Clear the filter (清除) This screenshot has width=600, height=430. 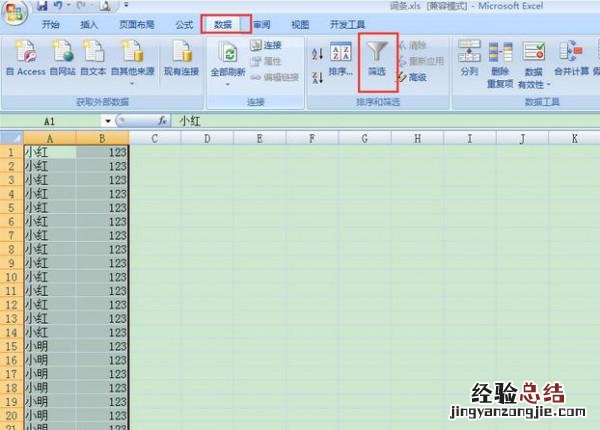tap(412, 46)
